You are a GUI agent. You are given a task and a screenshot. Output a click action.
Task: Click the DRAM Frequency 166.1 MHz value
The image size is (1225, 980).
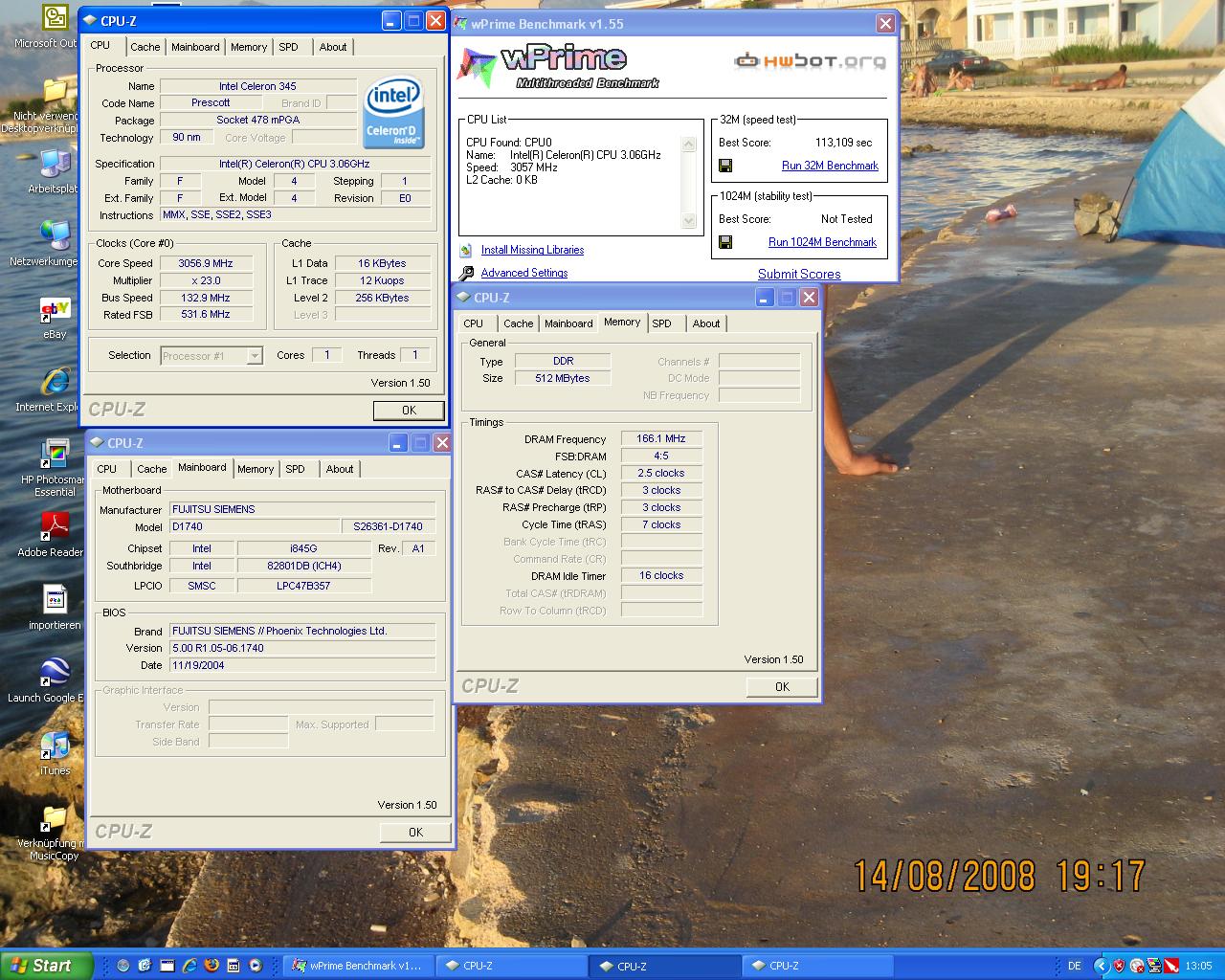click(x=661, y=438)
